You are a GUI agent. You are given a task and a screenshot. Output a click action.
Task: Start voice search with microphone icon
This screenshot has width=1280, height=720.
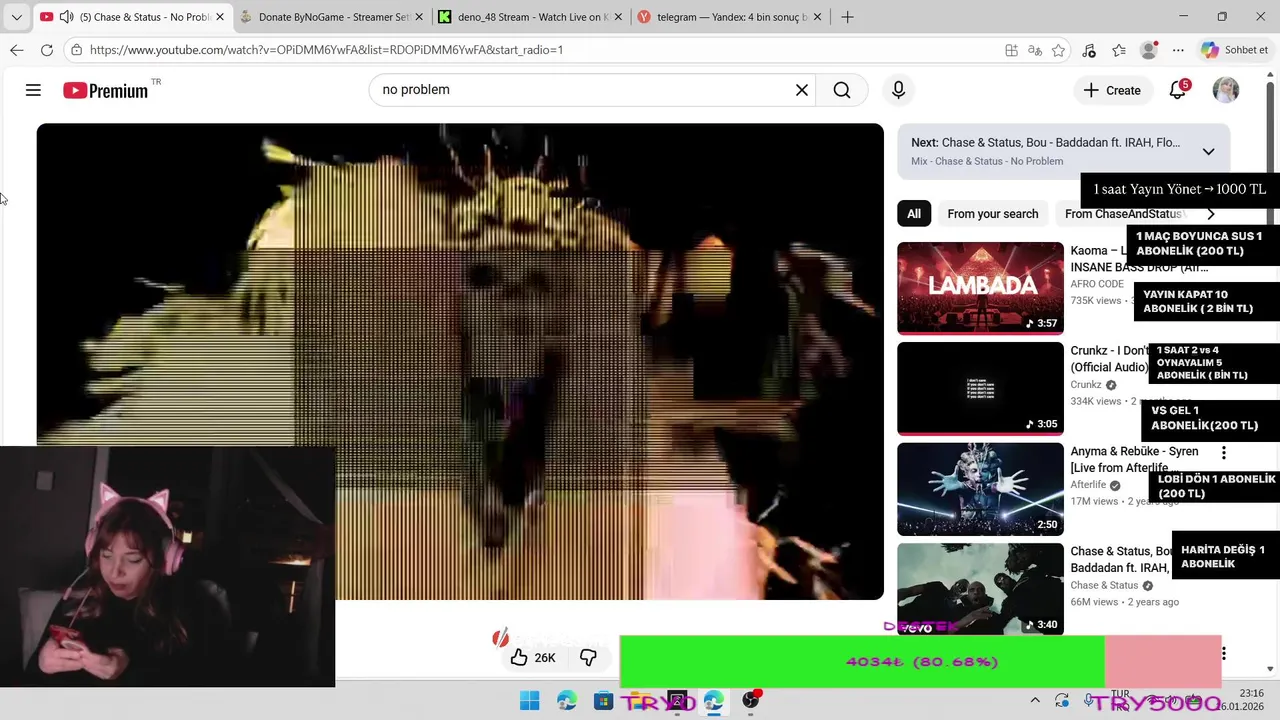tap(898, 90)
